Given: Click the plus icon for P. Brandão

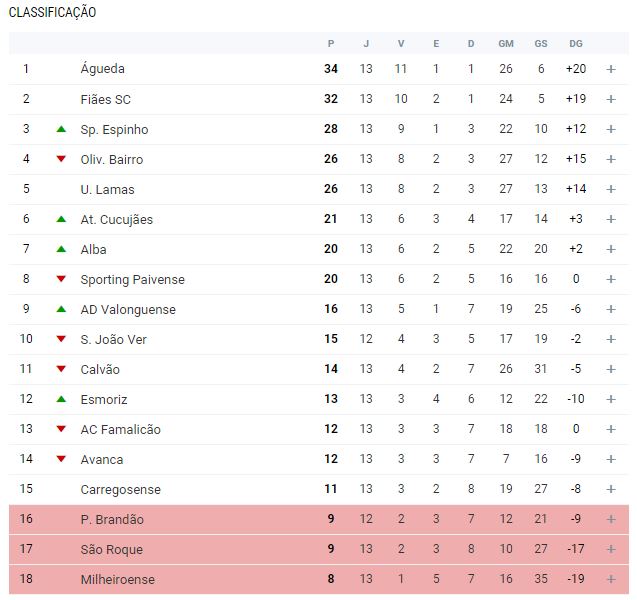Looking at the screenshot, I should pos(610,519).
